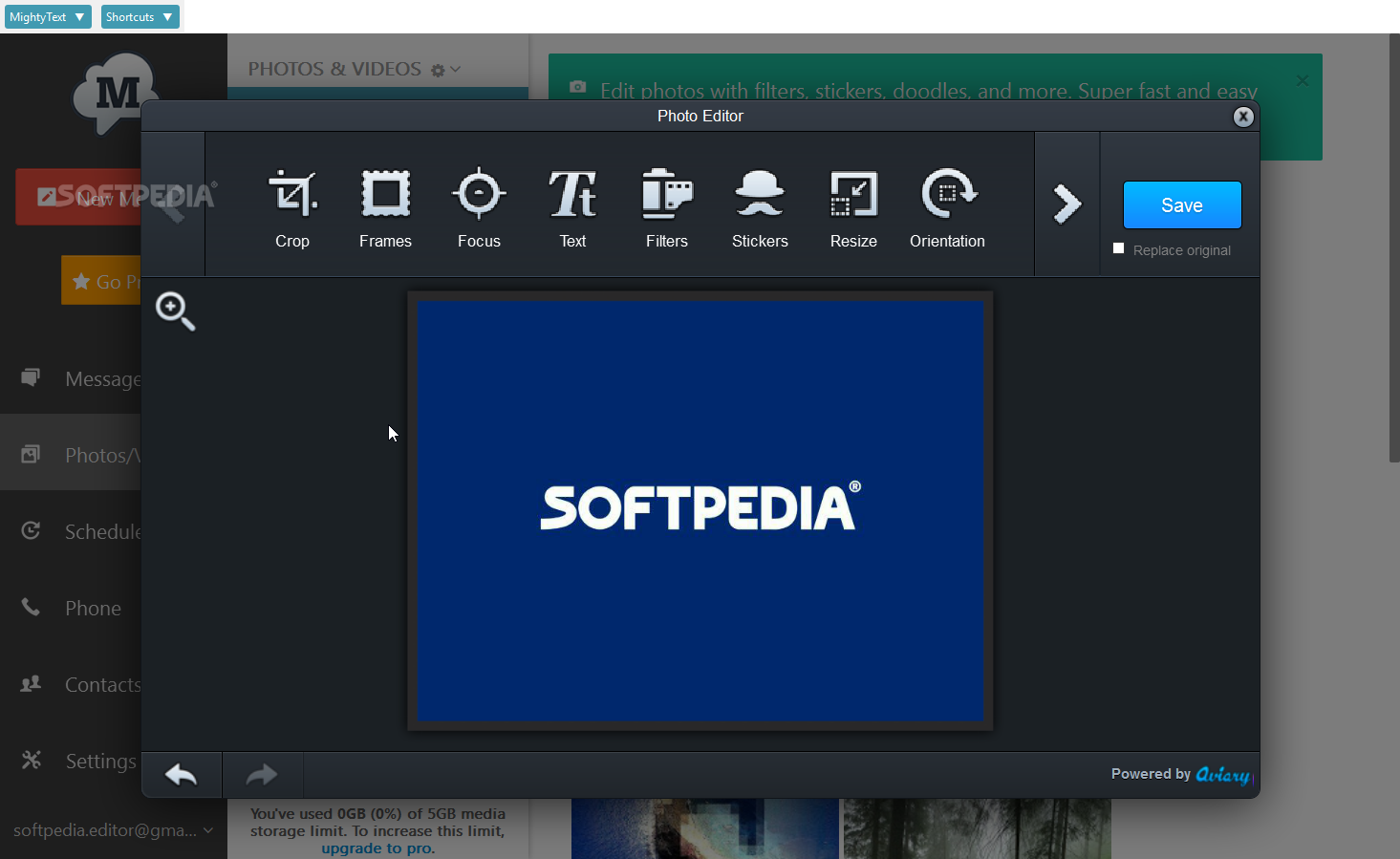Click the page vertical scrollbar
The image size is (1400, 859).
pyautogui.click(x=1394, y=248)
